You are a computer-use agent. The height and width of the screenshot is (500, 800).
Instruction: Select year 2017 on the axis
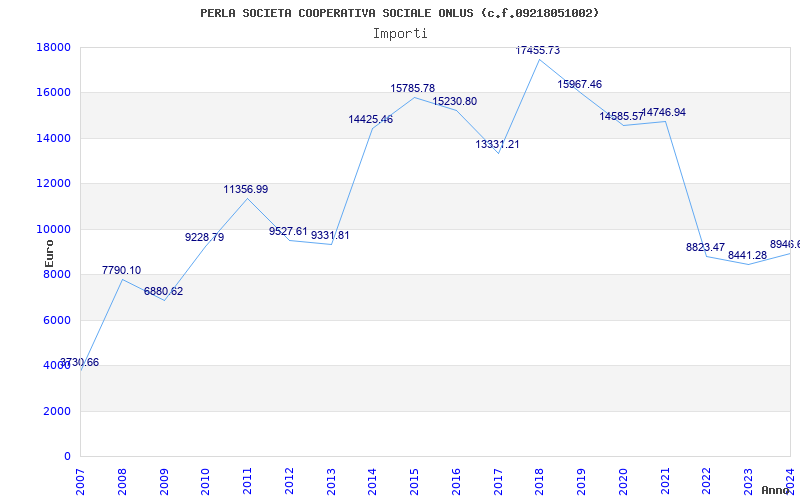(498, 482)
